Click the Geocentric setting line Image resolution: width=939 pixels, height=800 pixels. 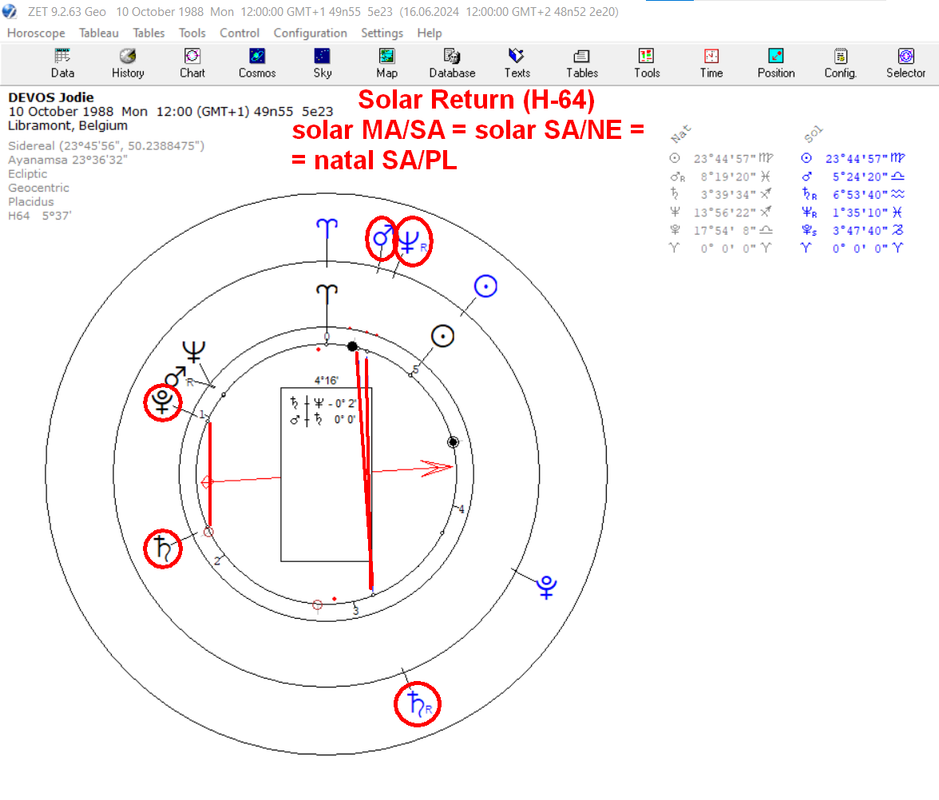pyautogui.click(x=38, y=187)
